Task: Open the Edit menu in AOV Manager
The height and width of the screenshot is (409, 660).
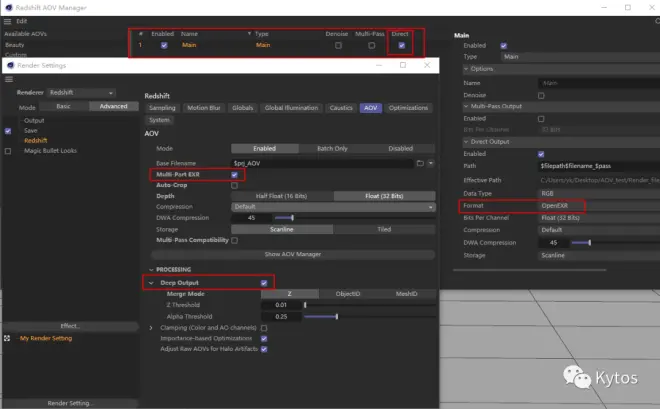Action: [x=21, y=21]
